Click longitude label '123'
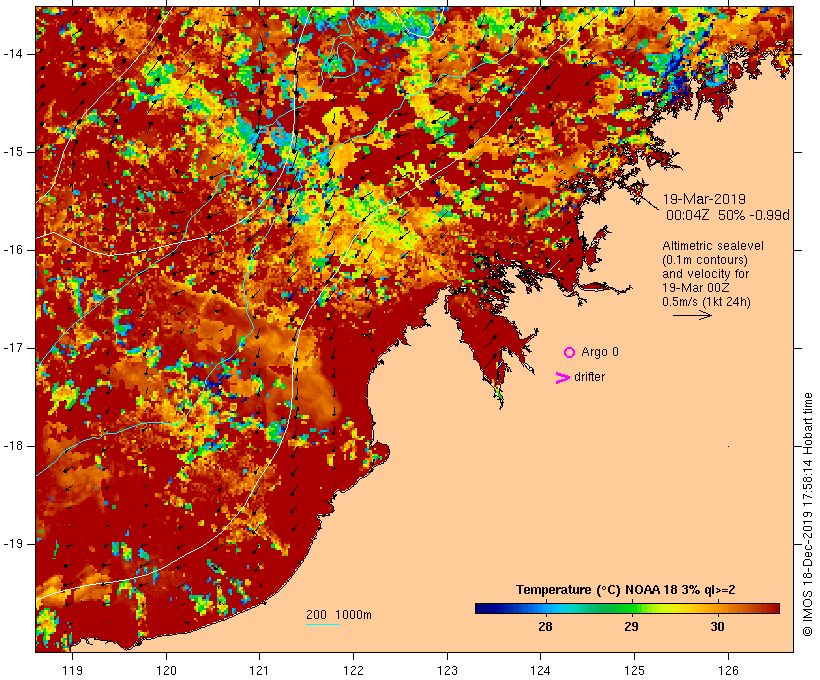Screen dimensions: 820x680 click(447, 670)
